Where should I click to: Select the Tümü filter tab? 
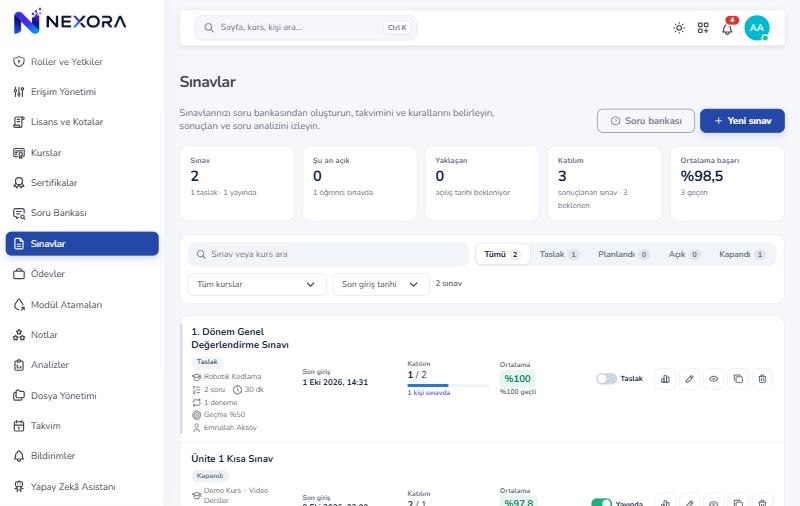502,254
